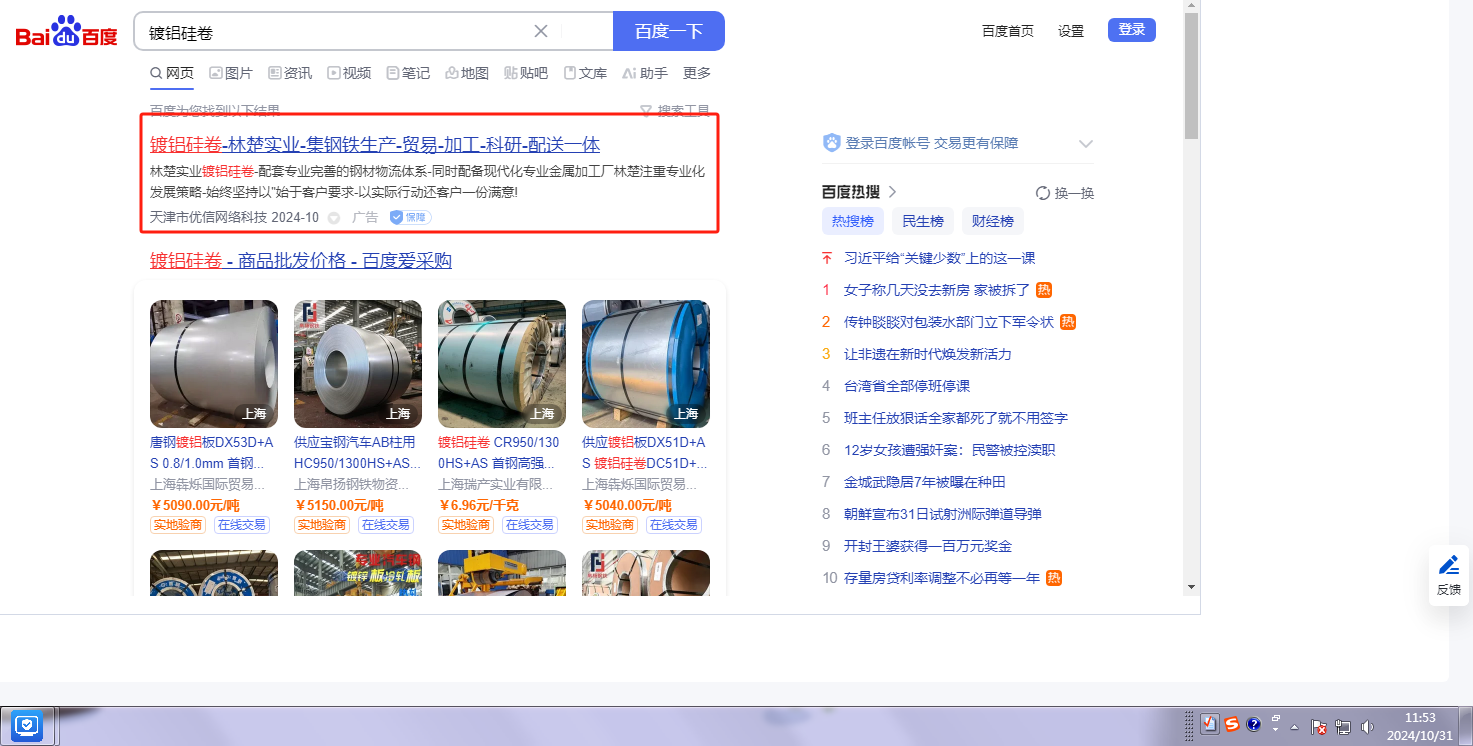The height and width of the screenshot is (746, 1473).
Task: Open the 唐钢镀铝板DX53D+AS product title
Action: 214,453
